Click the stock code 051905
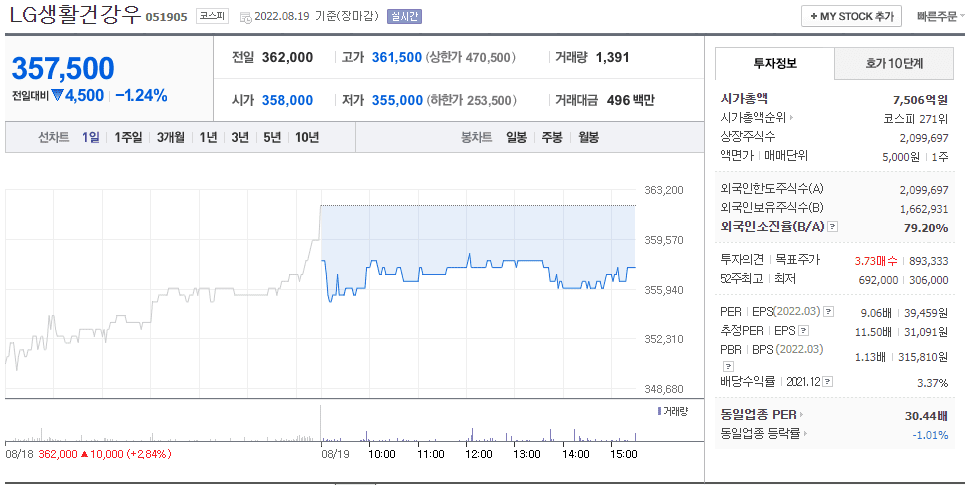965x485 pixels. click(166, 17)
